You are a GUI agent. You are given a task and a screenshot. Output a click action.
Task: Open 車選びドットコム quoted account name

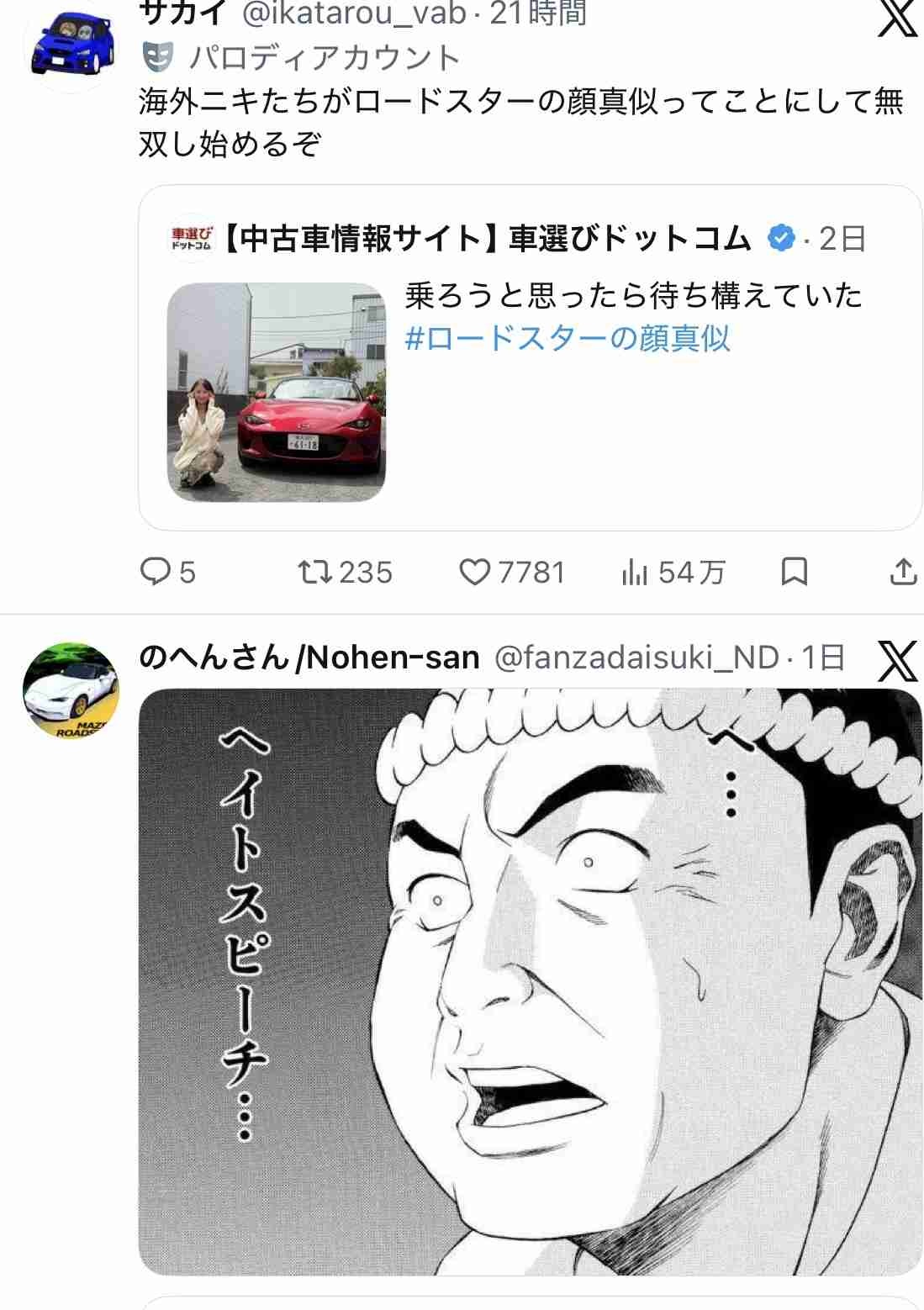click(486, 240)
